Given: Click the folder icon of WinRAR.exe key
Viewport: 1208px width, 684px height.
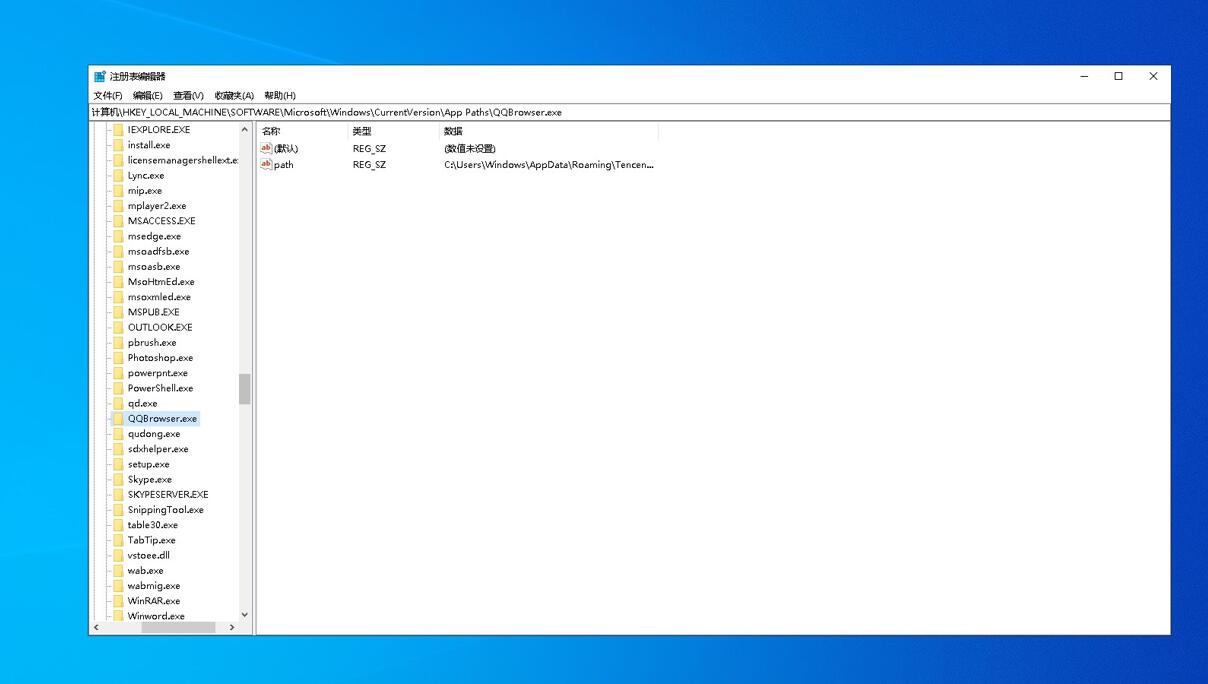Looking at the screenshot, I should [118, 601].
